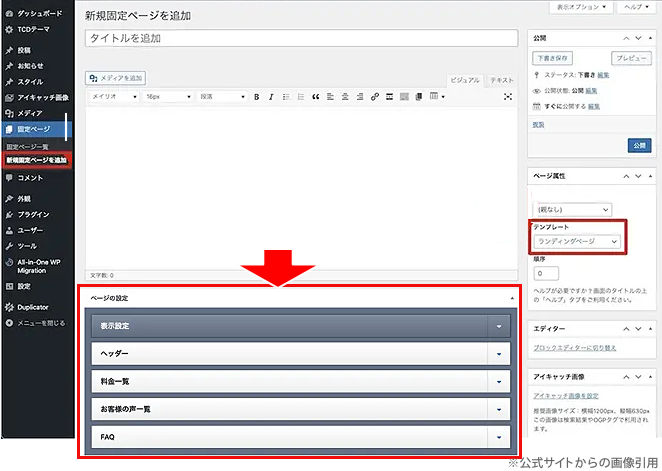Screen dimensions: 662x471
Task: Click the Italic formatting icon
Action: point(270,97)
